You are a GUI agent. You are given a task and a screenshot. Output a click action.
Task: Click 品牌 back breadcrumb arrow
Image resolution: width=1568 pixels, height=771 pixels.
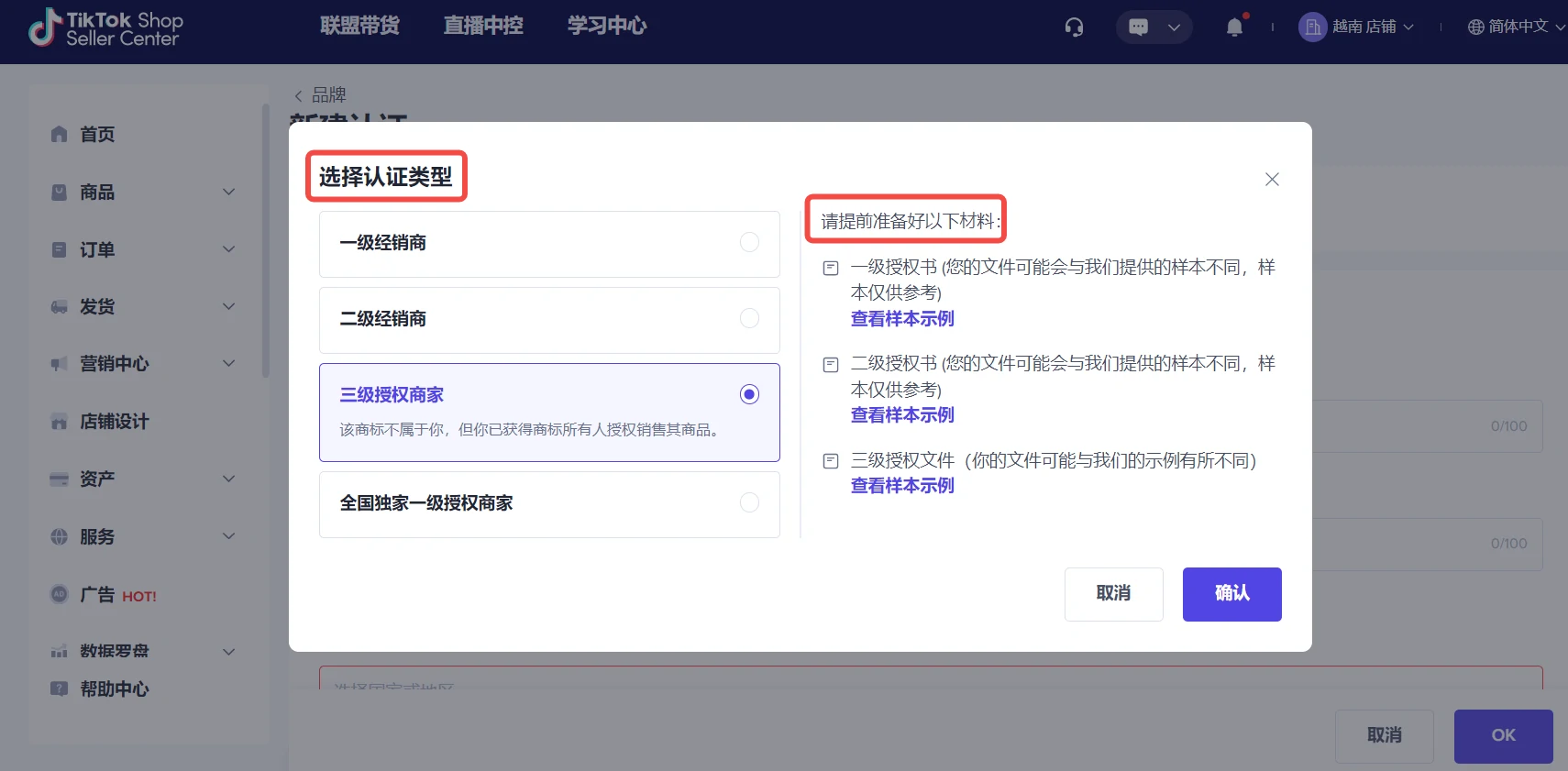point(299,95)
